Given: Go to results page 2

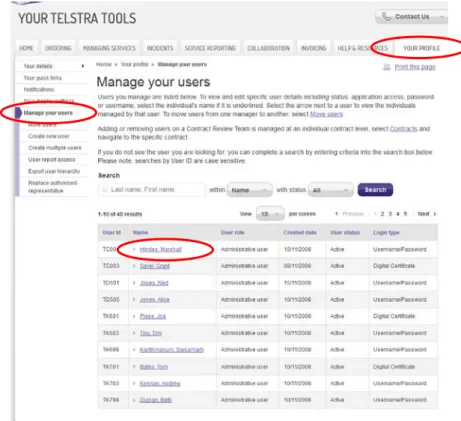Looking at the screenshot, I should coord(382,214).
